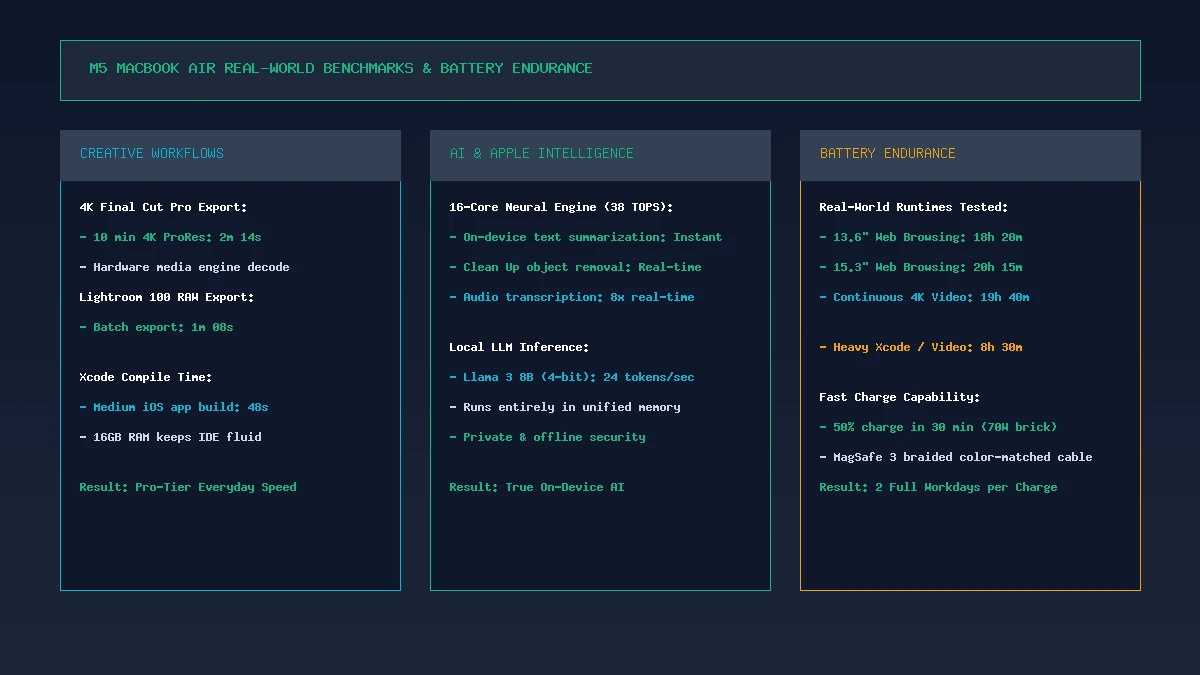Click 'Result: True On-Device AI' line
This screenshot has width=1200, height=675.
point(537,487)
